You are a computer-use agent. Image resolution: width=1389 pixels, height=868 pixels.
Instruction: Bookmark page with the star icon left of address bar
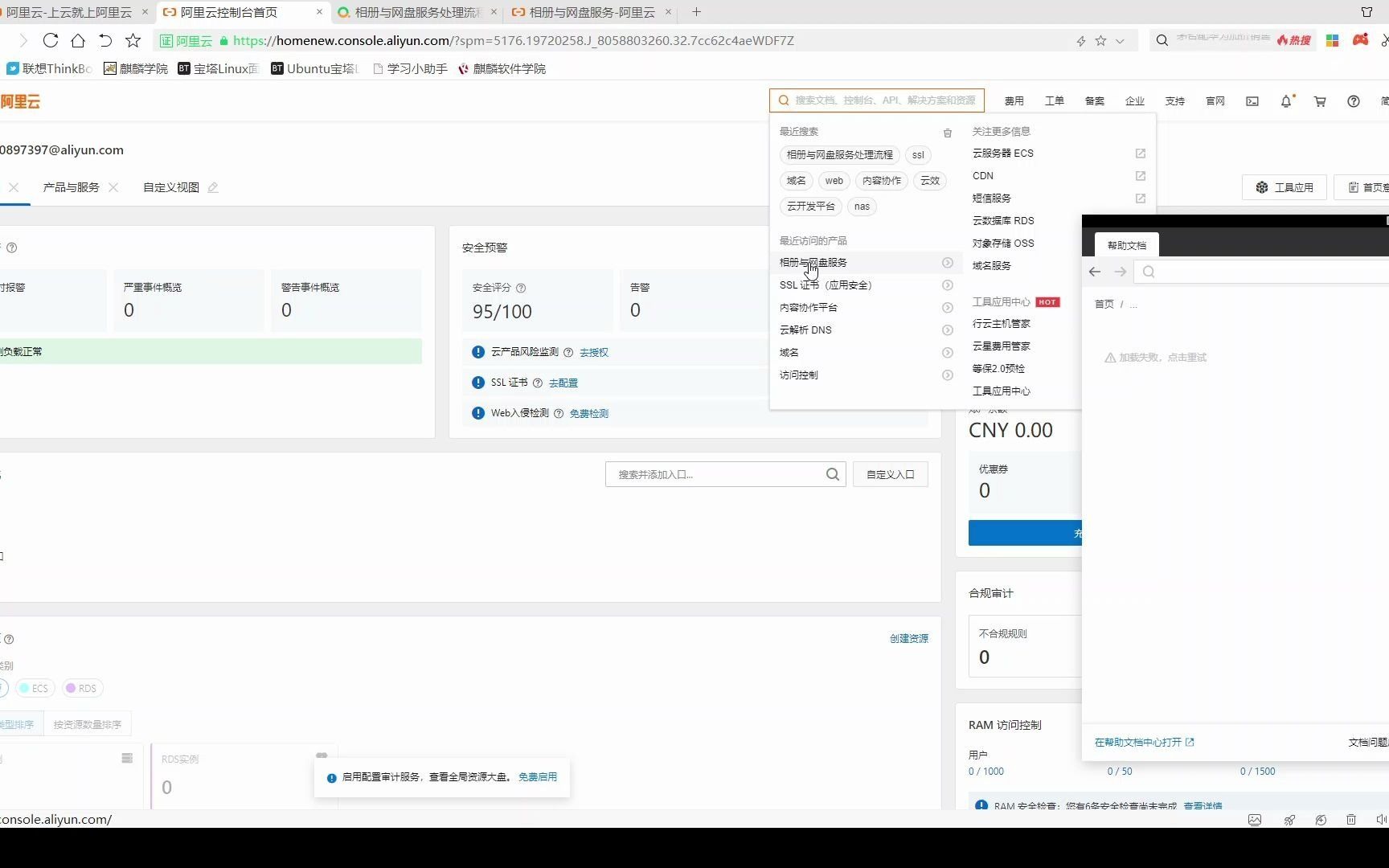point(133,40)
